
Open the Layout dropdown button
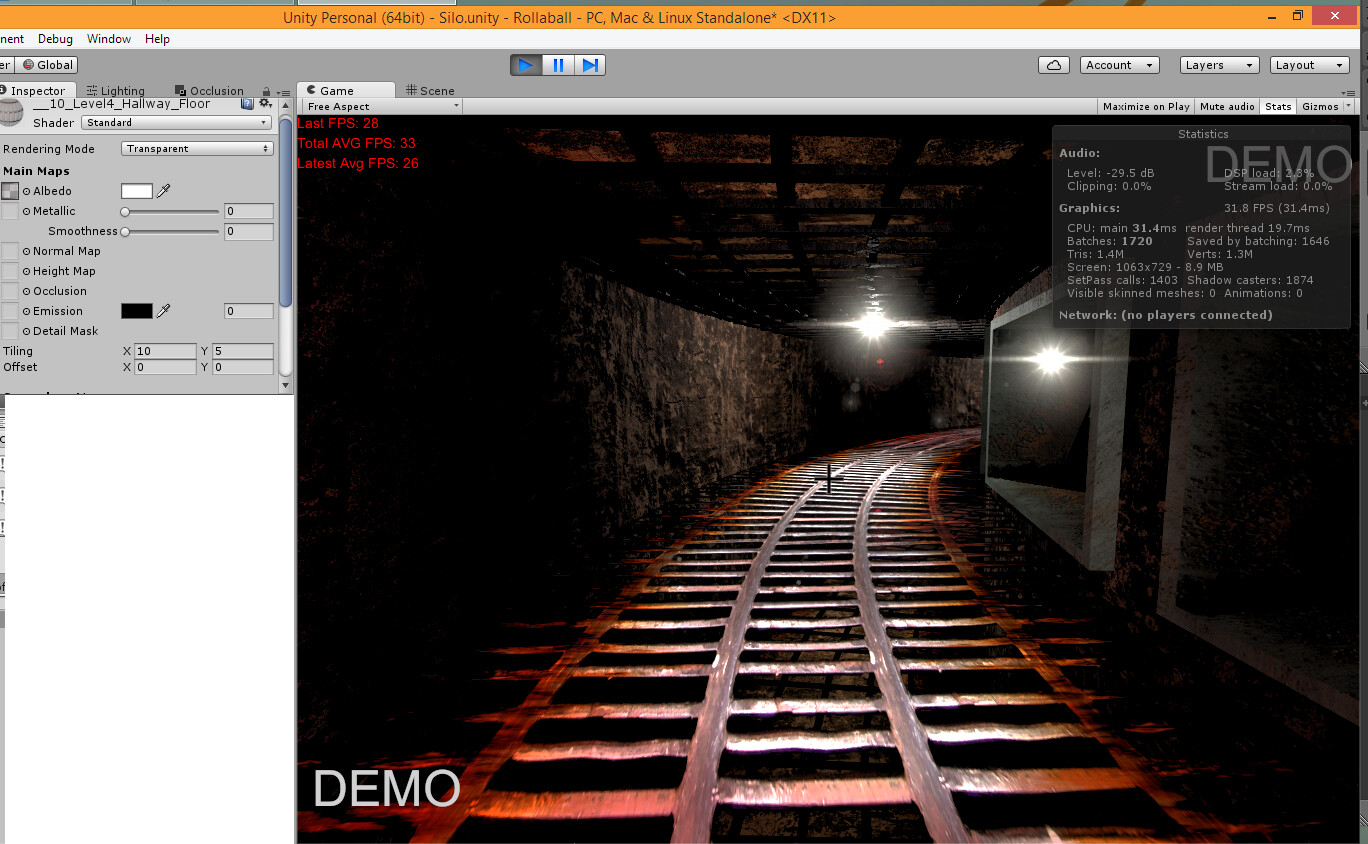[1310, 64]
